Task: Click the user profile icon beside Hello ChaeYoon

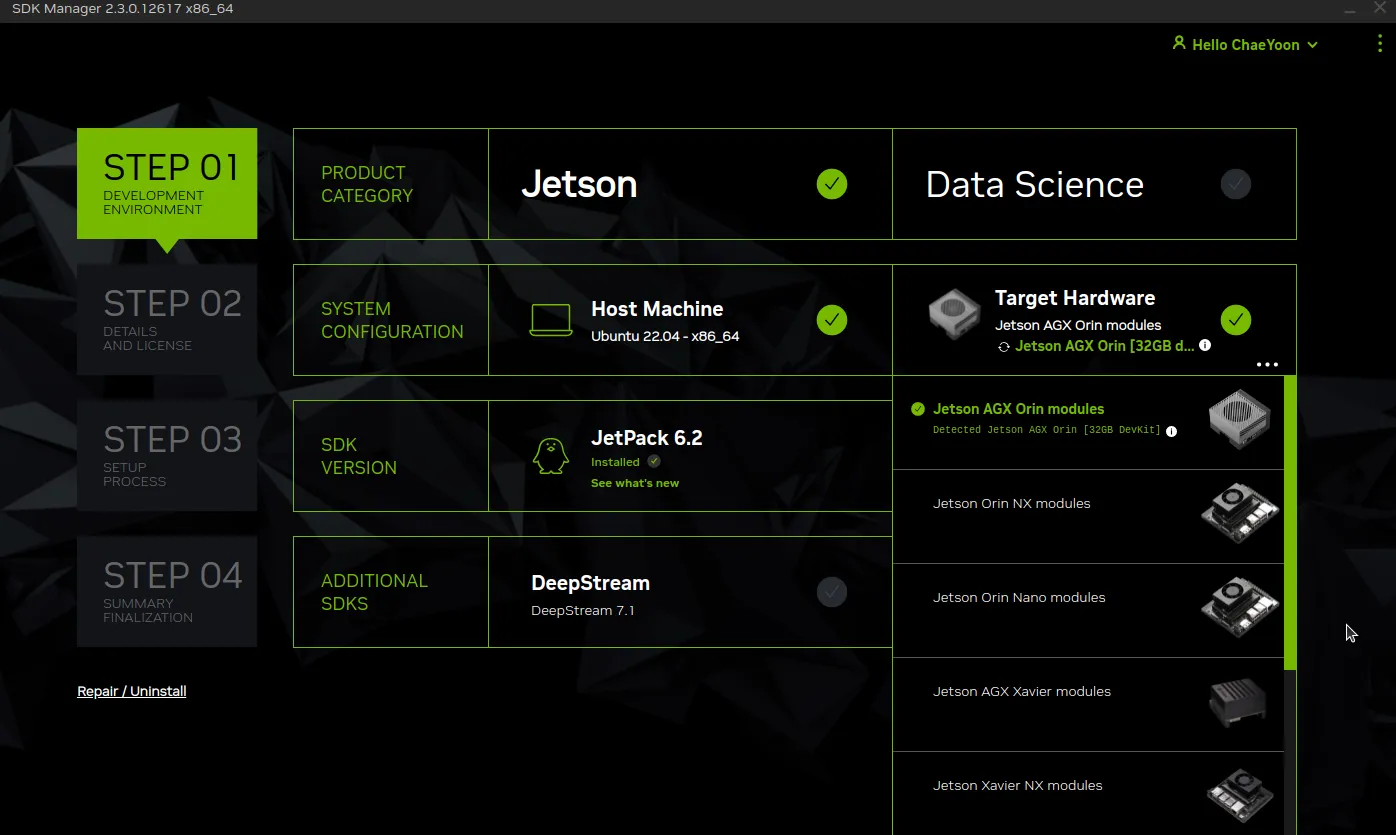Action: pos(1179,44)
